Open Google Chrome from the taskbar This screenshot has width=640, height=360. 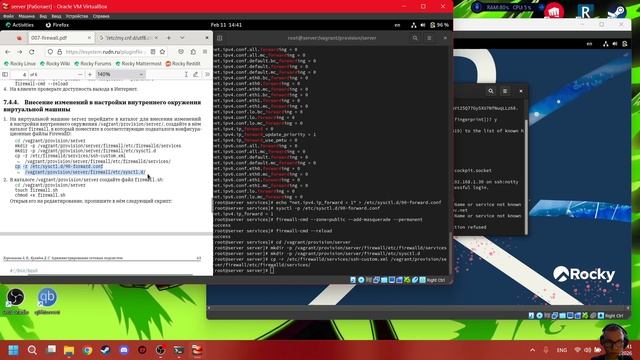tap(87, 350)
